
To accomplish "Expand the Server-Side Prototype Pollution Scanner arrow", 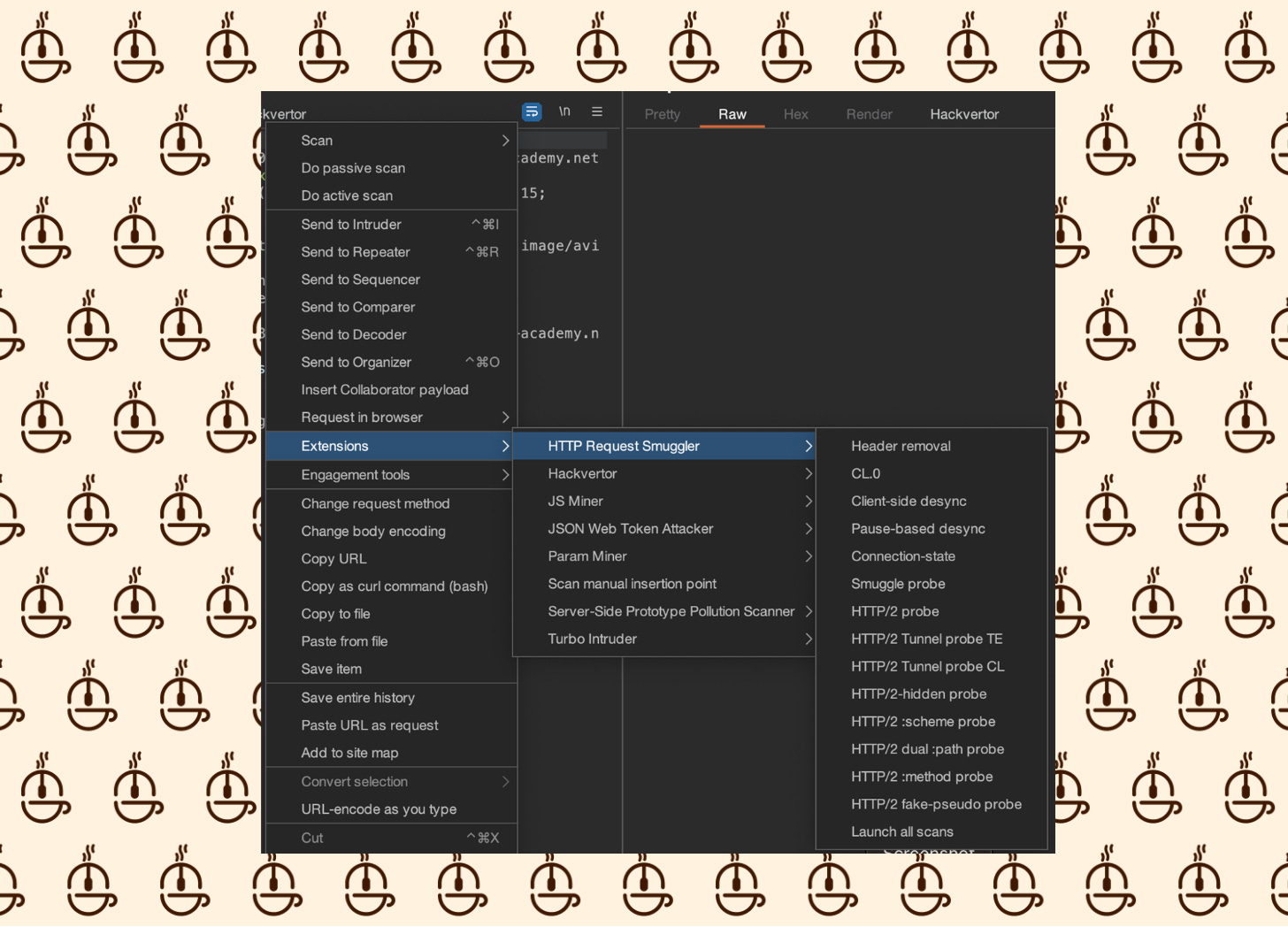I will [x=809, y=611].
